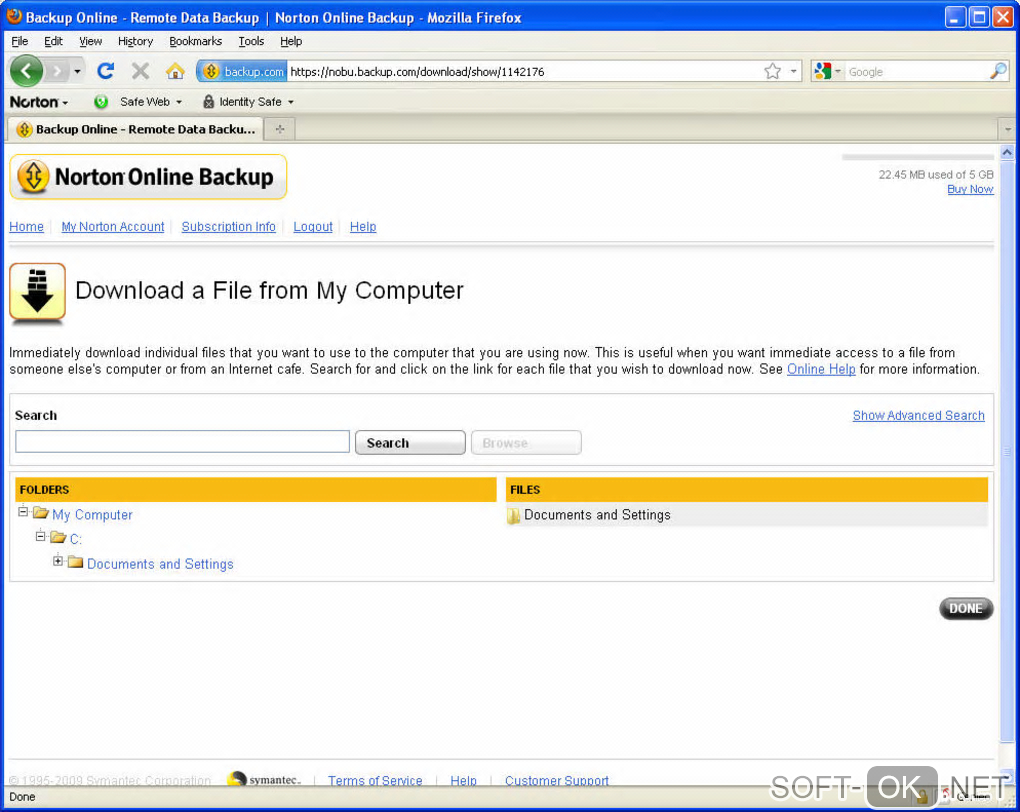1020x812 pixels.
Task: Click the backup.com site identity badge
Action: 243,72
